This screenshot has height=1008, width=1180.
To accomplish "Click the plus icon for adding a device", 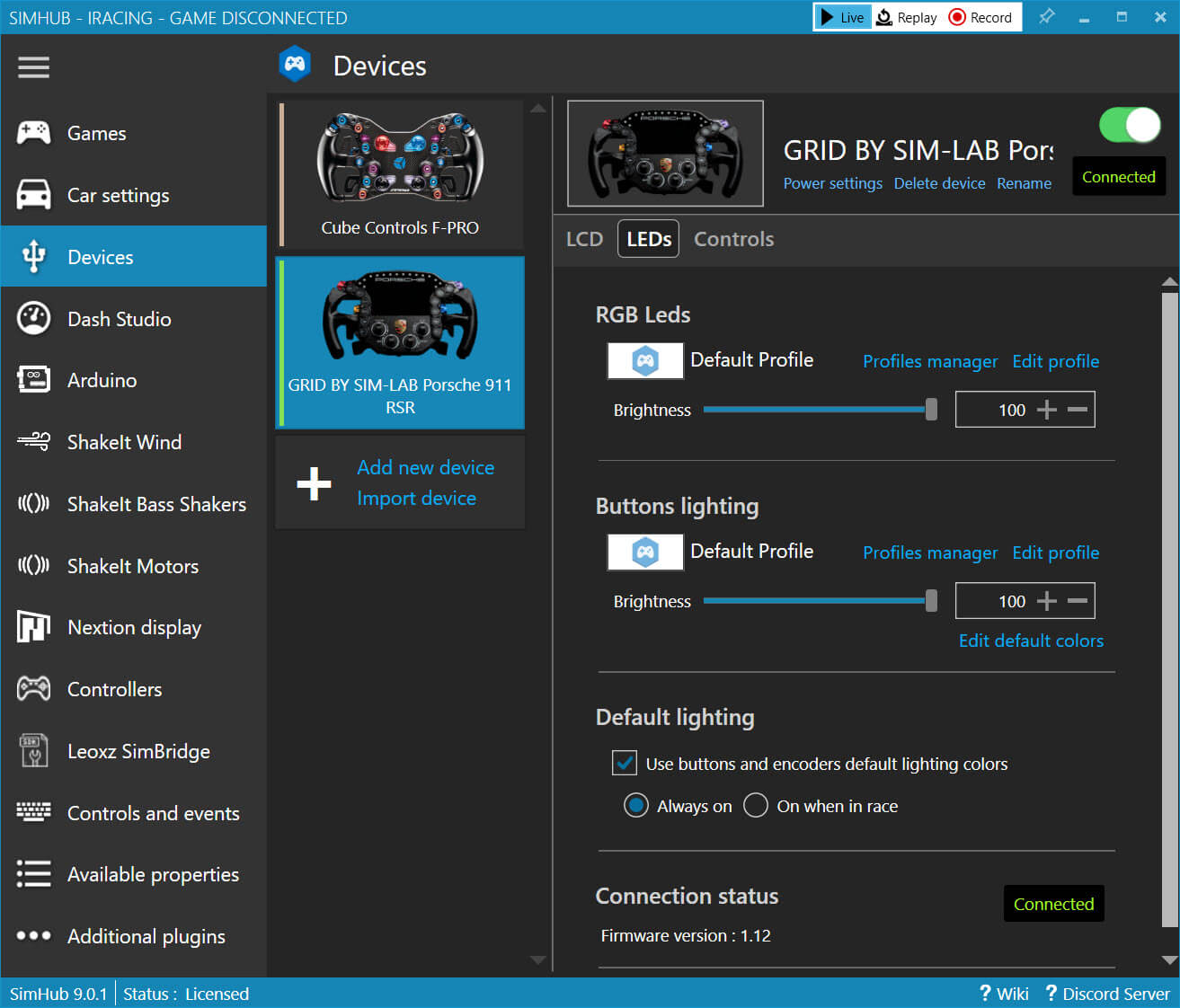I will pyautogui.click(x=314, y=483).
